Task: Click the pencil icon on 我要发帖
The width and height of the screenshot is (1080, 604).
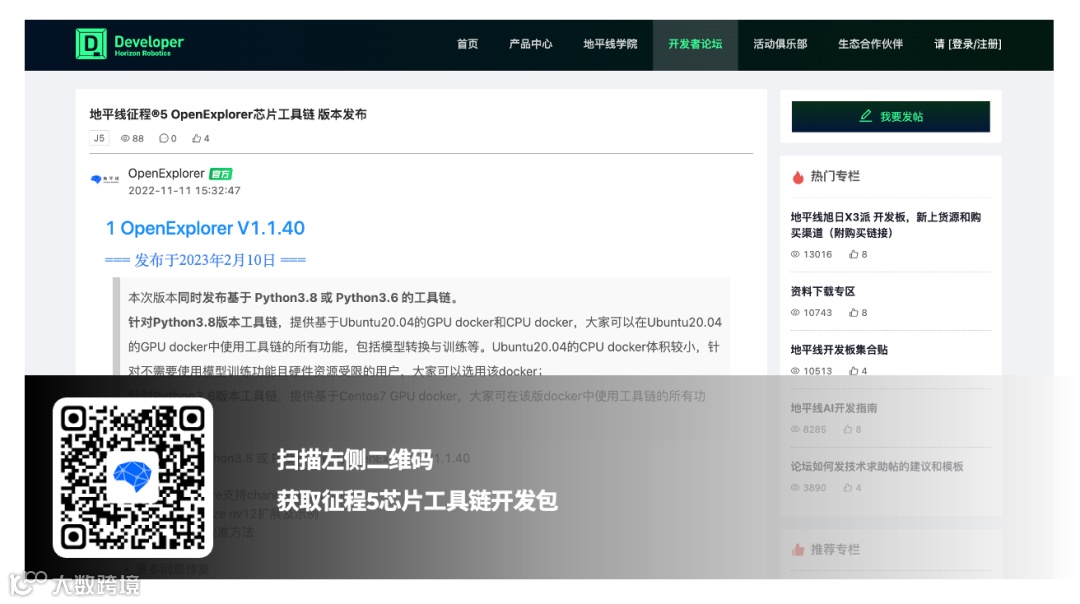Action: 866,116
